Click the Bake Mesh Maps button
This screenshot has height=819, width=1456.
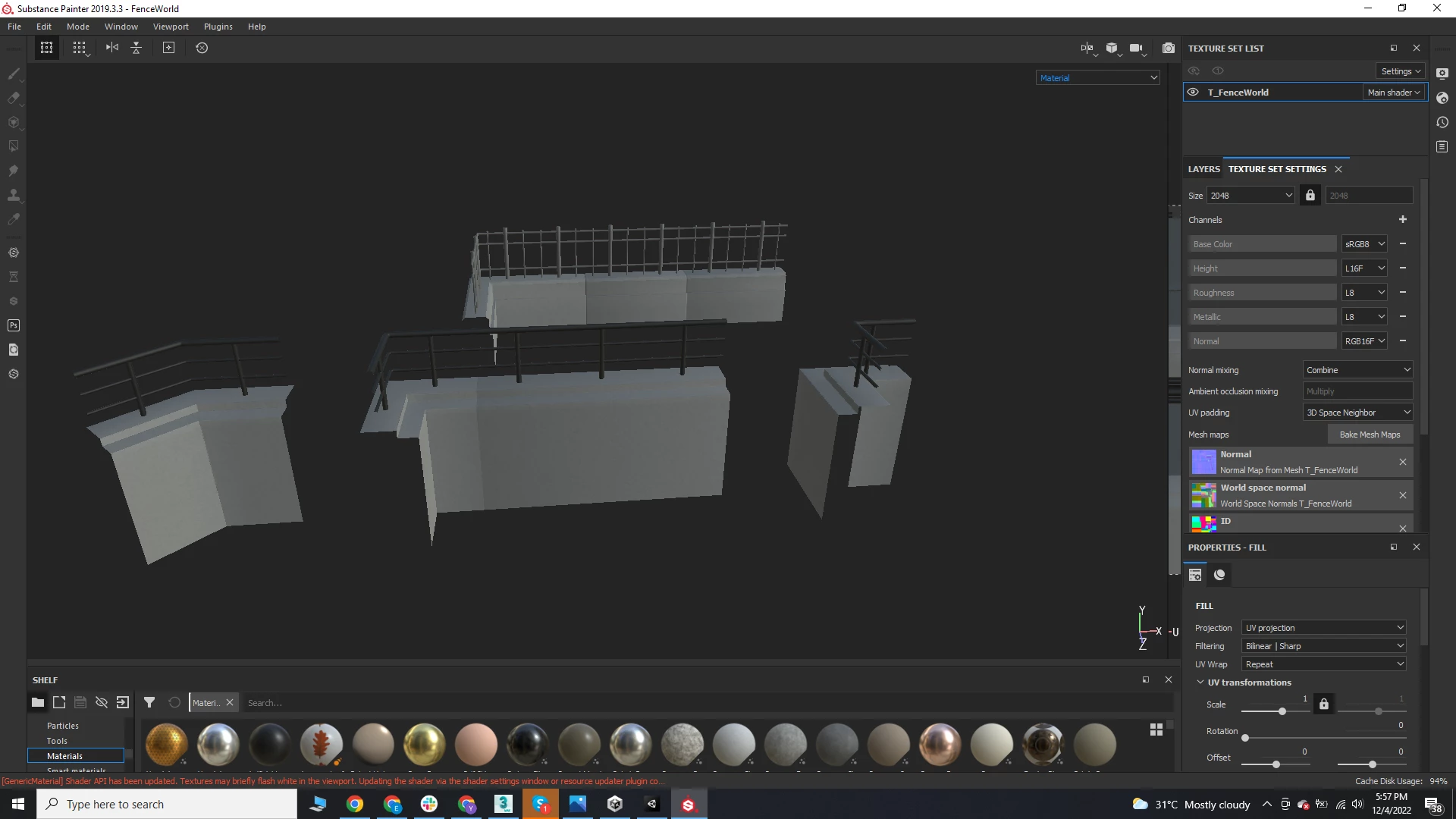pyautogui.click(x=1370, y=435)
